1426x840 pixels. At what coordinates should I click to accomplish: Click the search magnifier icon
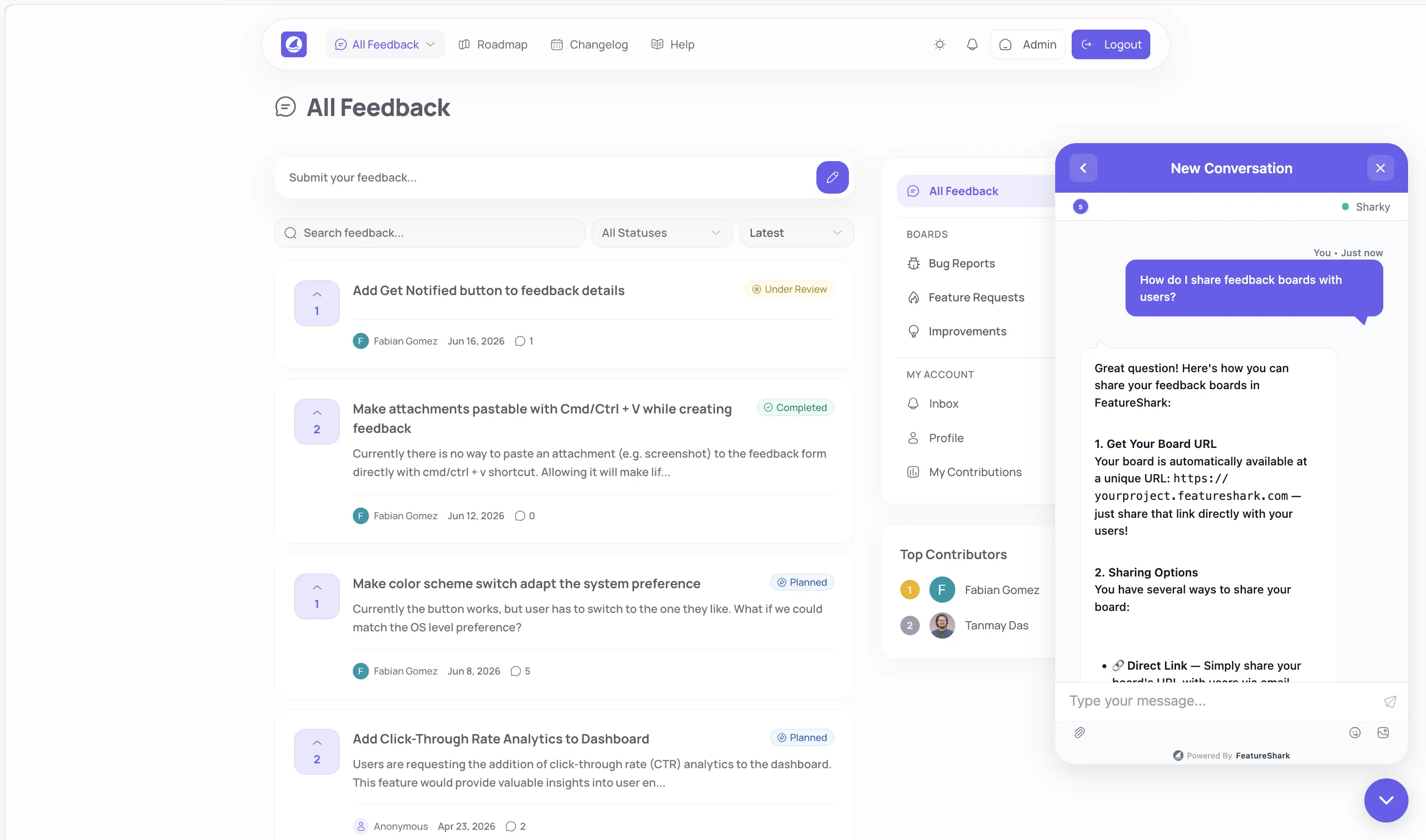[x=290, y=232]
